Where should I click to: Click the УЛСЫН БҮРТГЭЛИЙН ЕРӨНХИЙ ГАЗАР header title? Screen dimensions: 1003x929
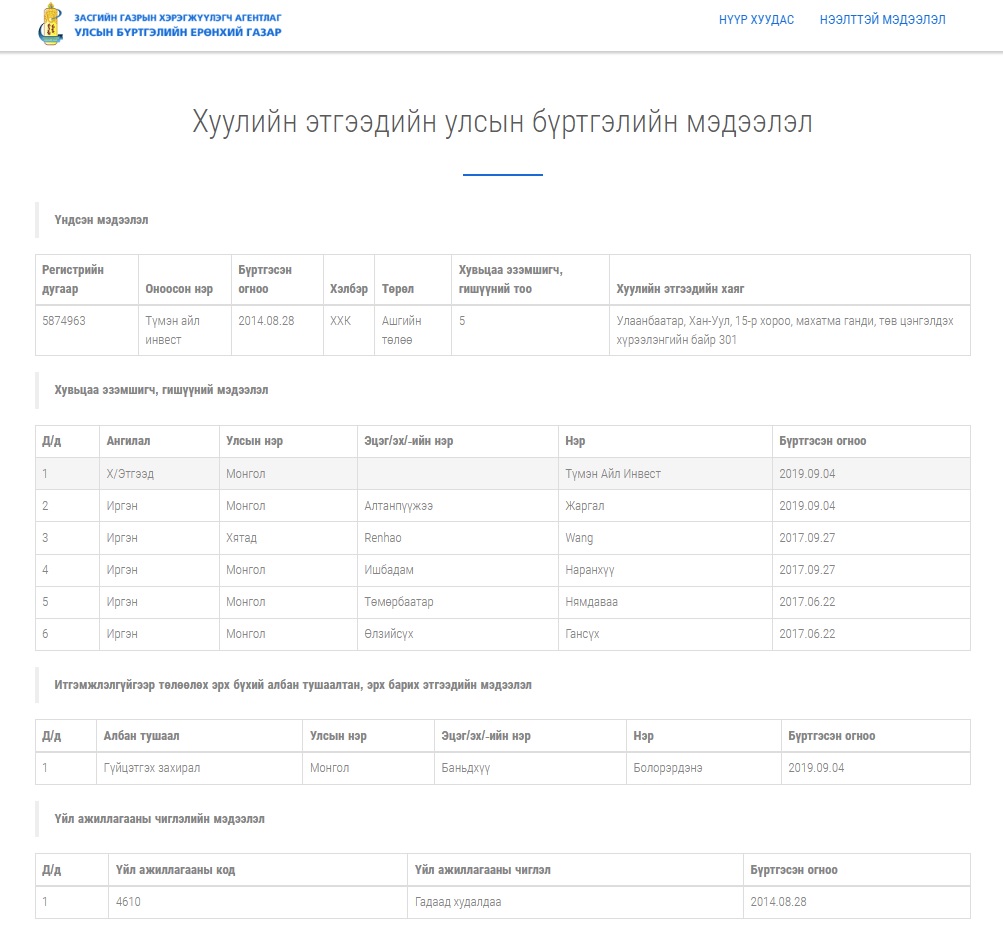tap(178, 32)
